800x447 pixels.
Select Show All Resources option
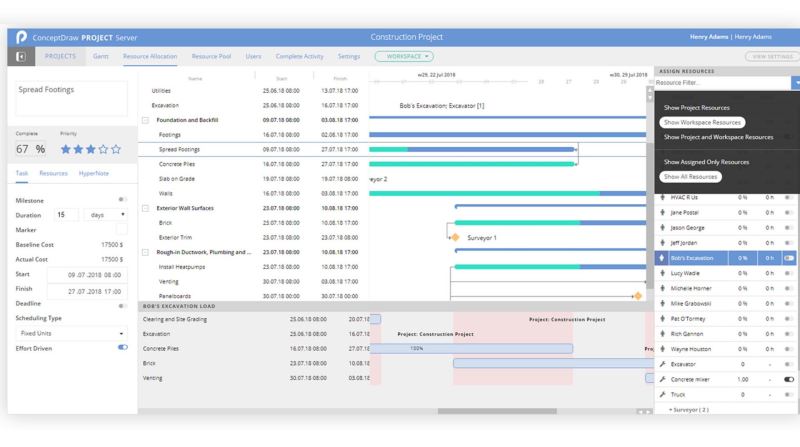tap(690, 177)
